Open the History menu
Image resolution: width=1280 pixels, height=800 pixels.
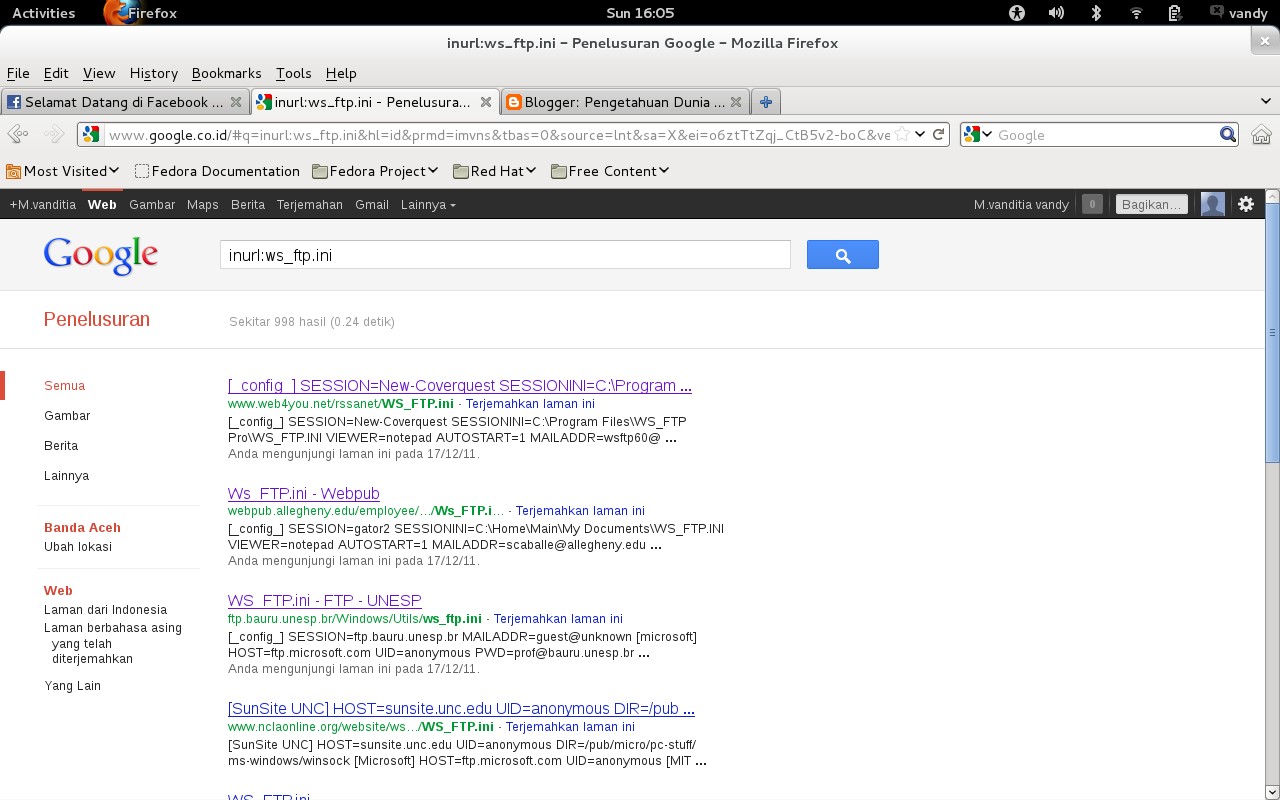point(154,73)
